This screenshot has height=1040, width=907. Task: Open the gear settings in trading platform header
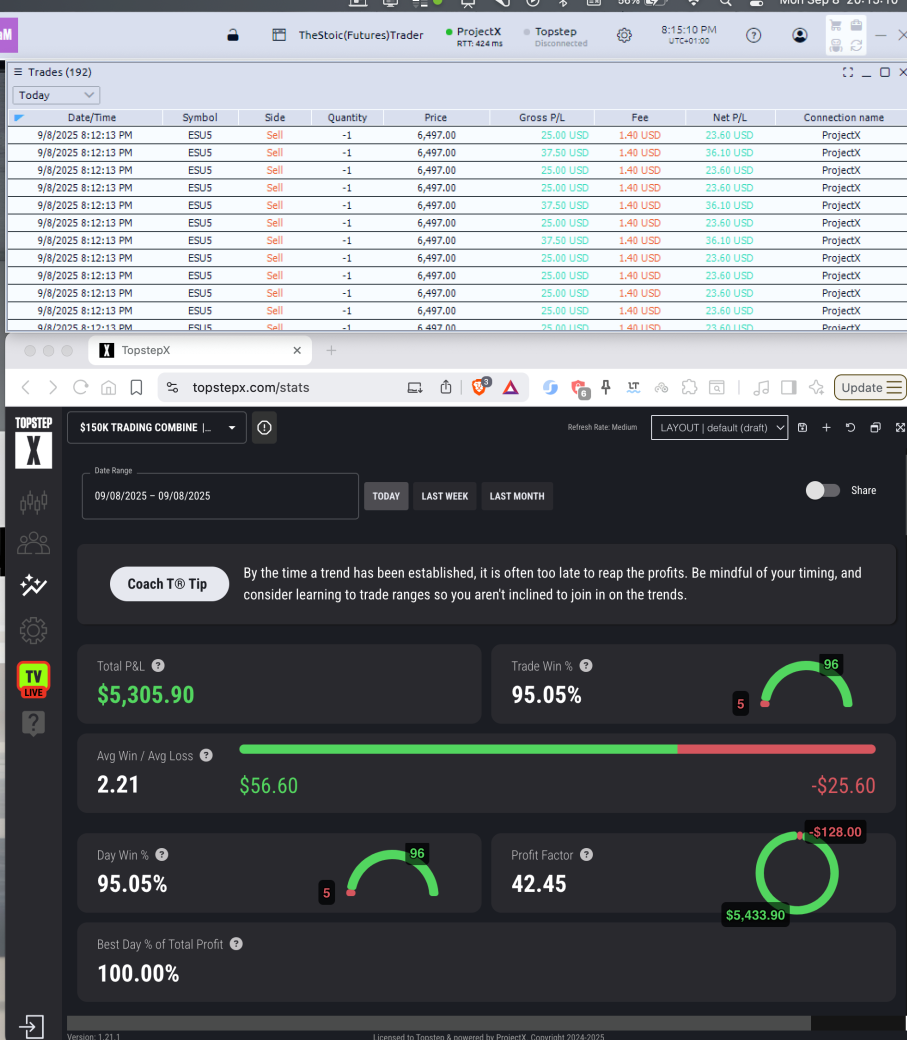(624, 35)
